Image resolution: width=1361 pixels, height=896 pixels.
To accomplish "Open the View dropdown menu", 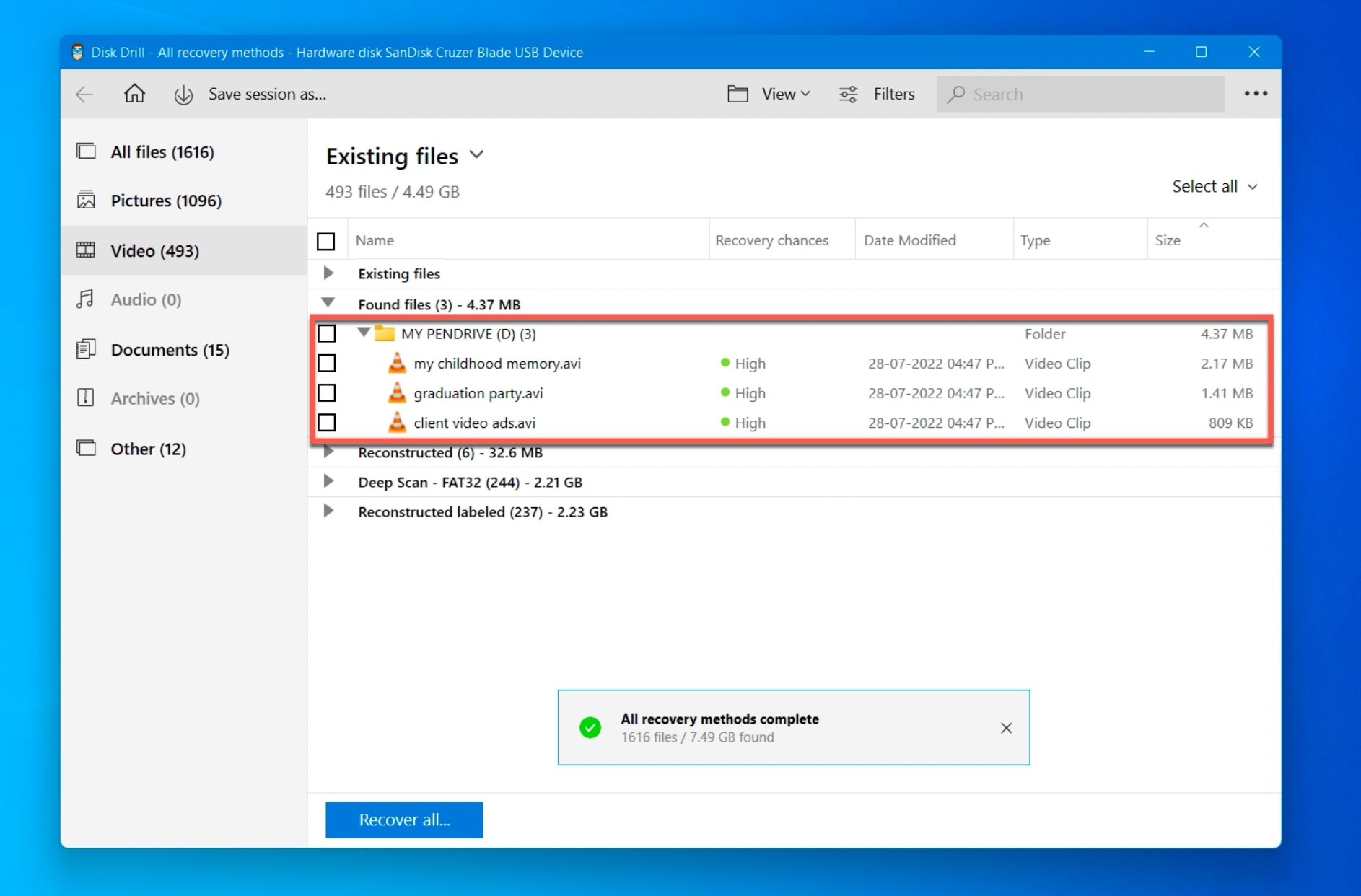I will 786,94.
